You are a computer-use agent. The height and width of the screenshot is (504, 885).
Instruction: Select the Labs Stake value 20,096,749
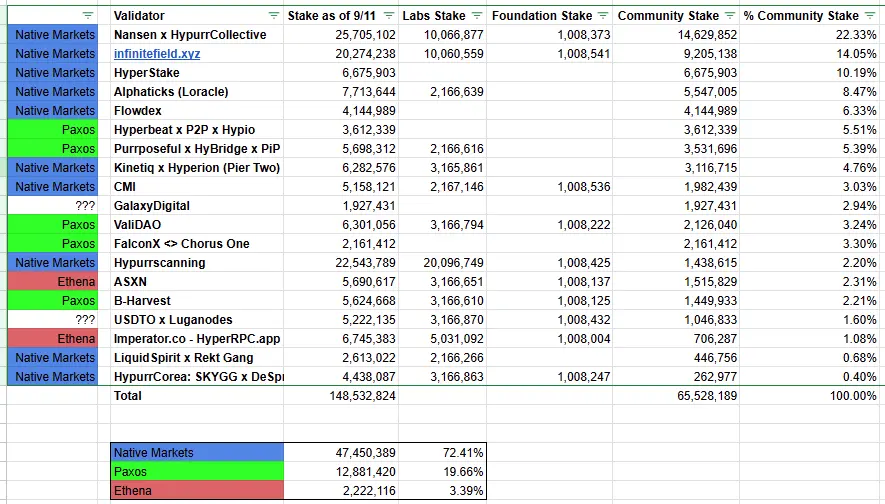(442, 263)
